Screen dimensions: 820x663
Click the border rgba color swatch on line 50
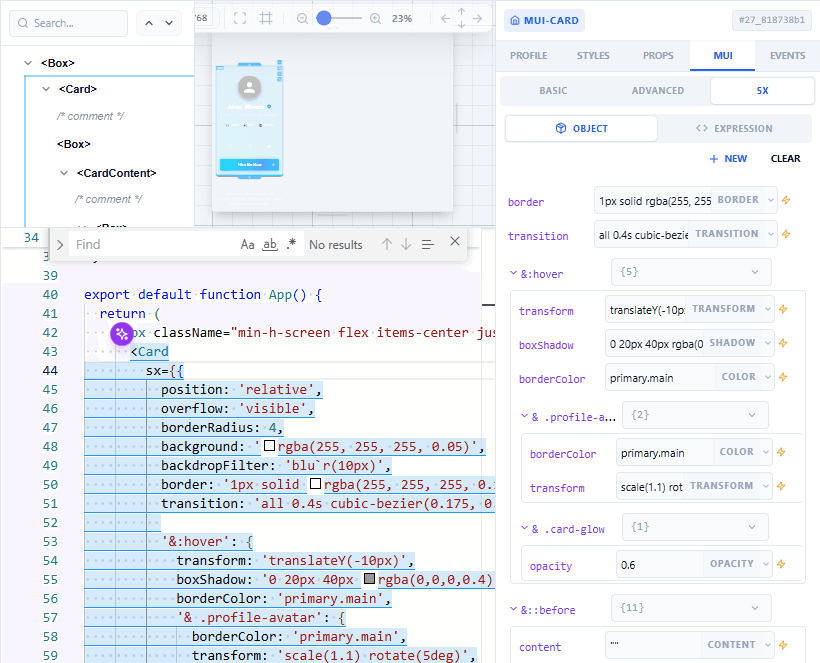click(x=315, y=484)
